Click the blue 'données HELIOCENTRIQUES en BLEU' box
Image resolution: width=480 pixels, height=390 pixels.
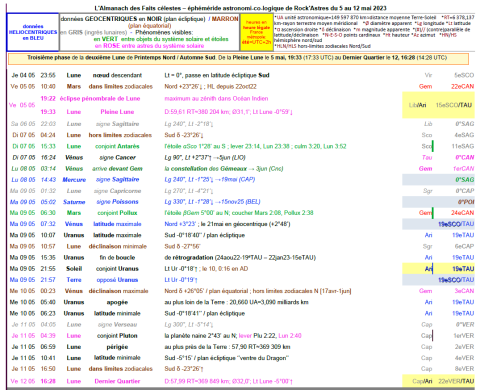[x=33, y=32]
